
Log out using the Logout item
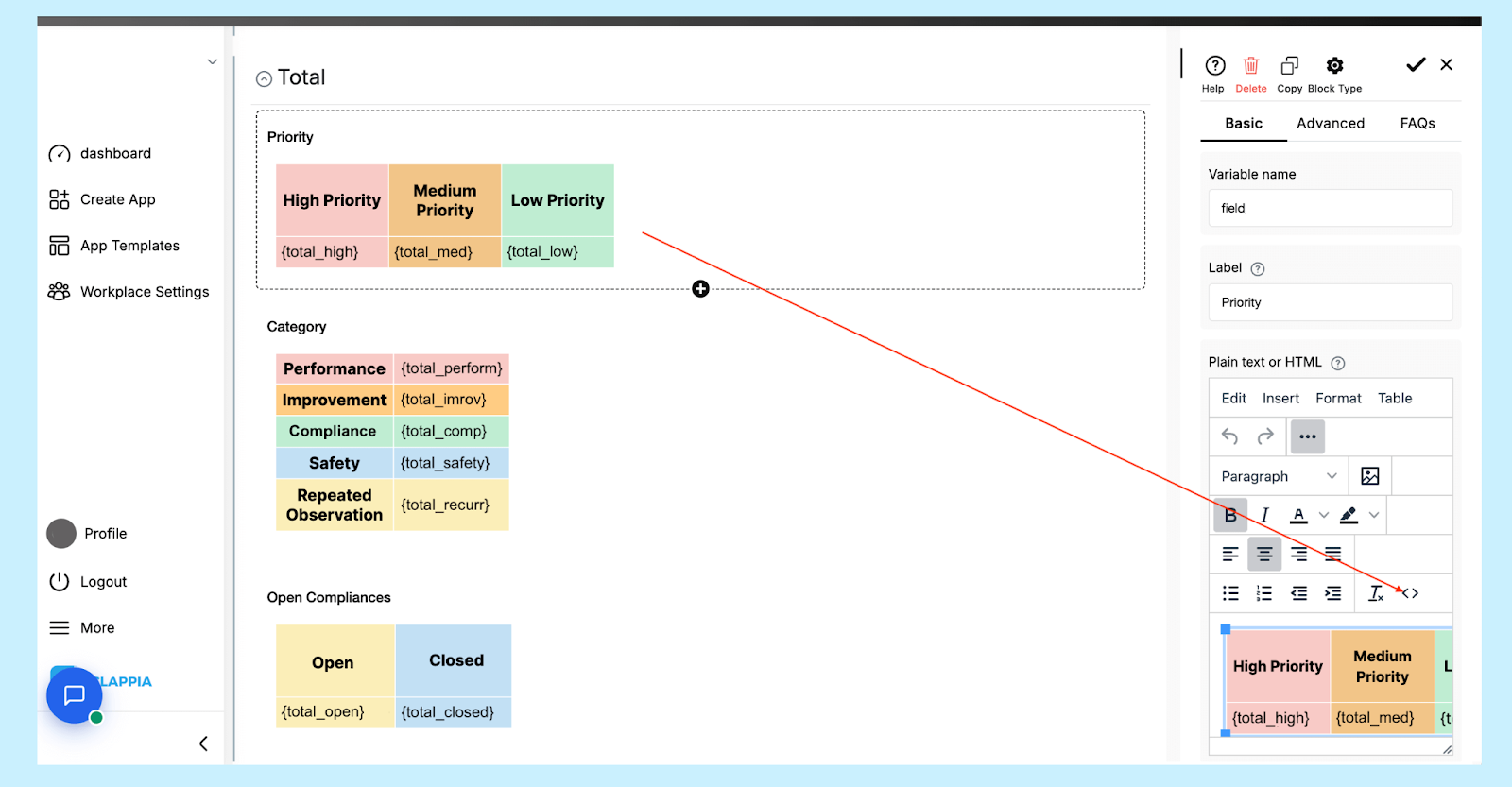(x=87, y=582)
